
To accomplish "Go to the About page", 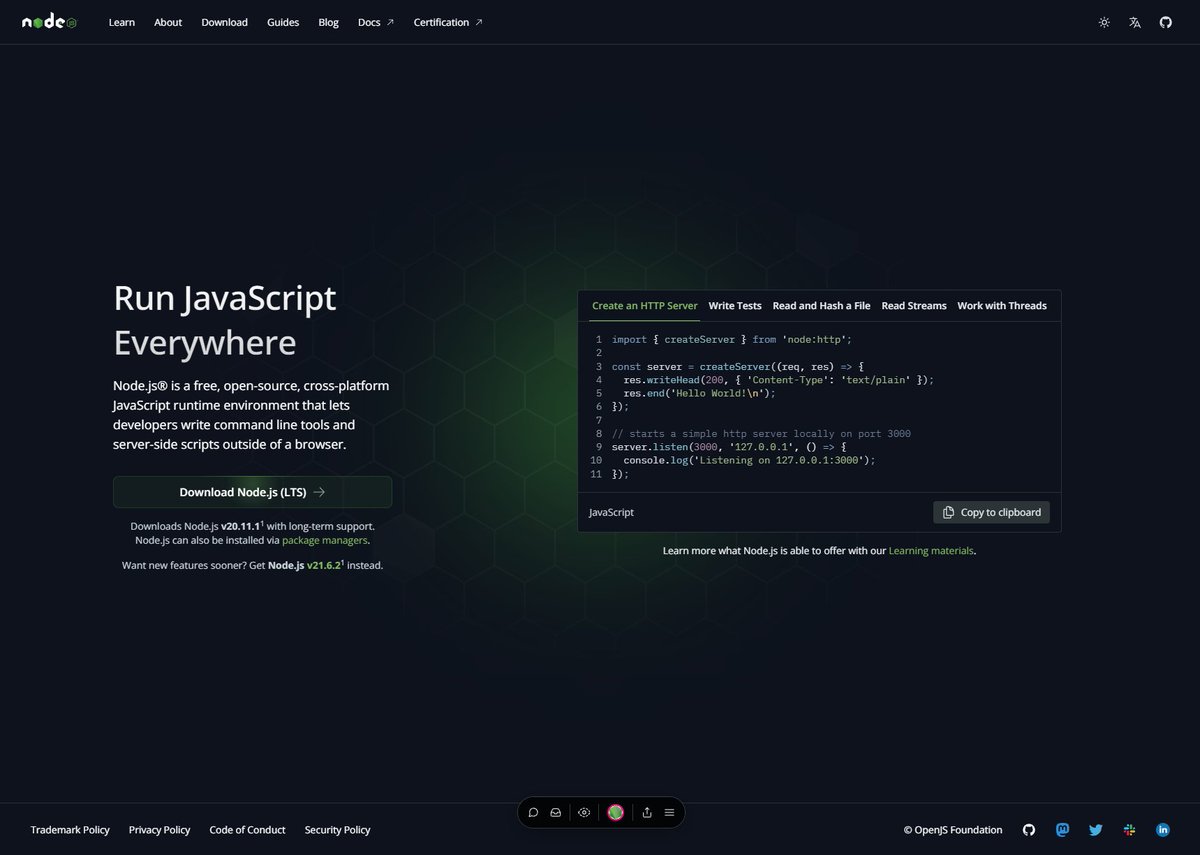I will pos(168,22).
